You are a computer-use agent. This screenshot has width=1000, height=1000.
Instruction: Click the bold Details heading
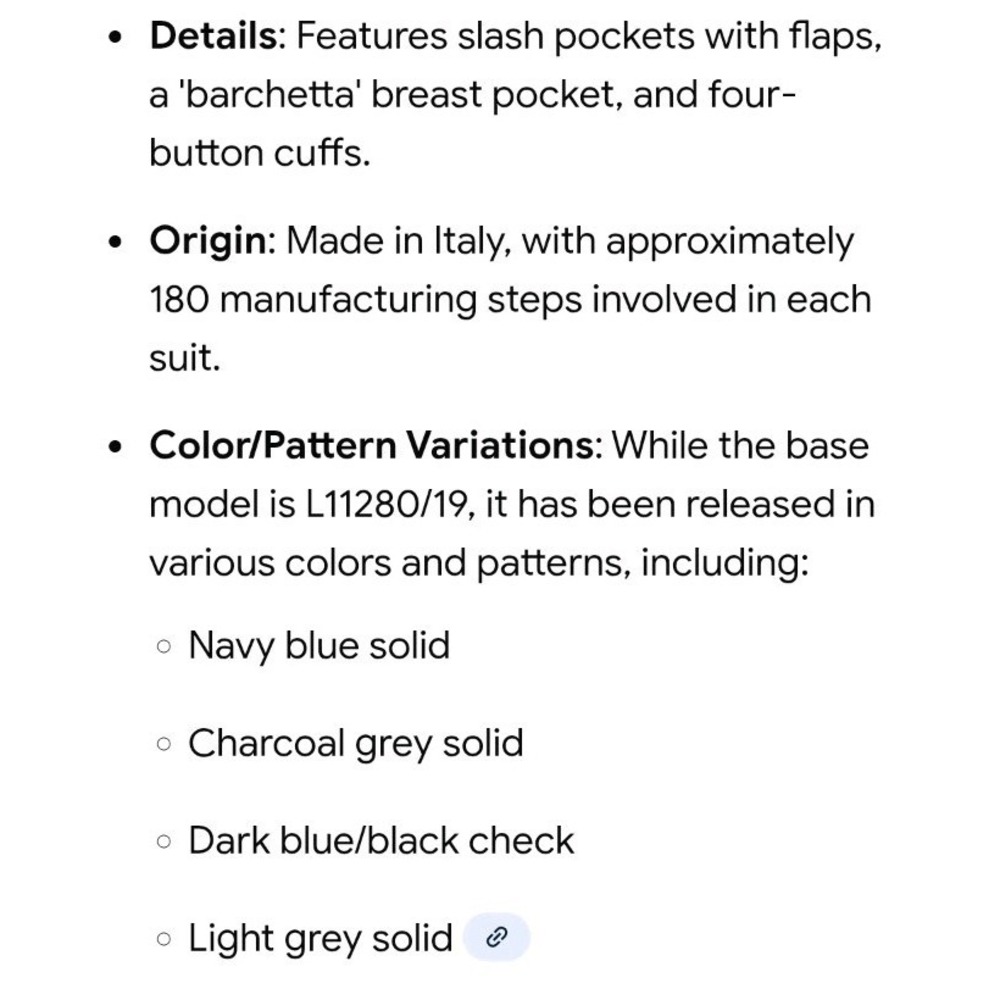(x=213, y=36)
